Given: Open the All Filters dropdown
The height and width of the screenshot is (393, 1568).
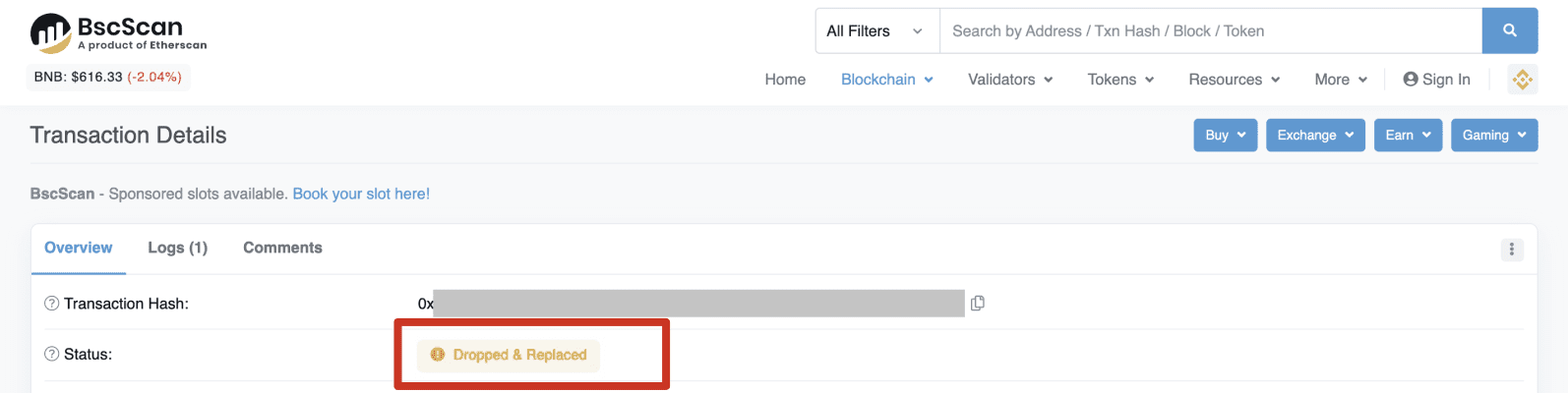Looking at the screenshot, I should click(x=874, y=31).
